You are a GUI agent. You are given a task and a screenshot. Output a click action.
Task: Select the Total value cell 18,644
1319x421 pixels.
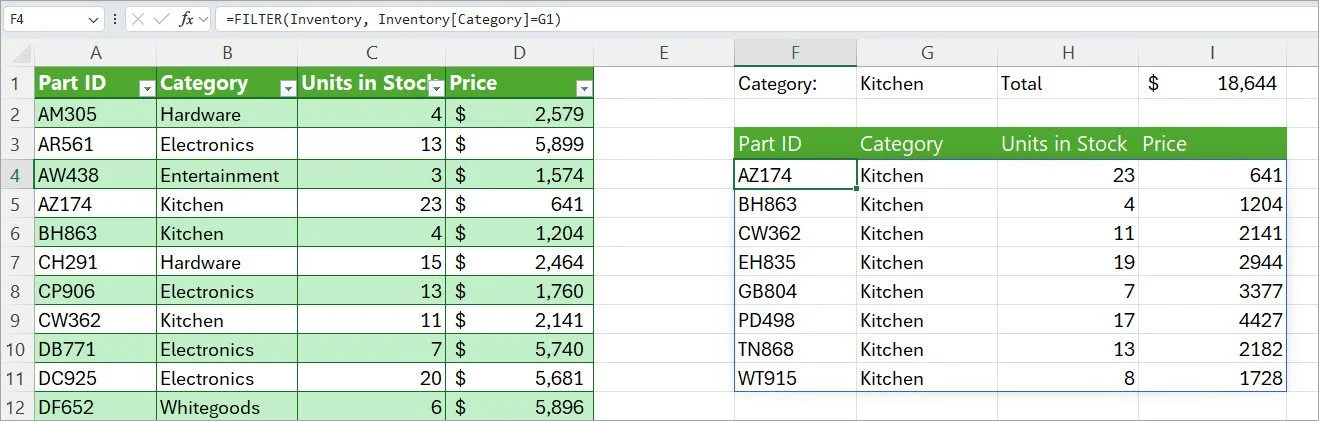click(1213, 84)
